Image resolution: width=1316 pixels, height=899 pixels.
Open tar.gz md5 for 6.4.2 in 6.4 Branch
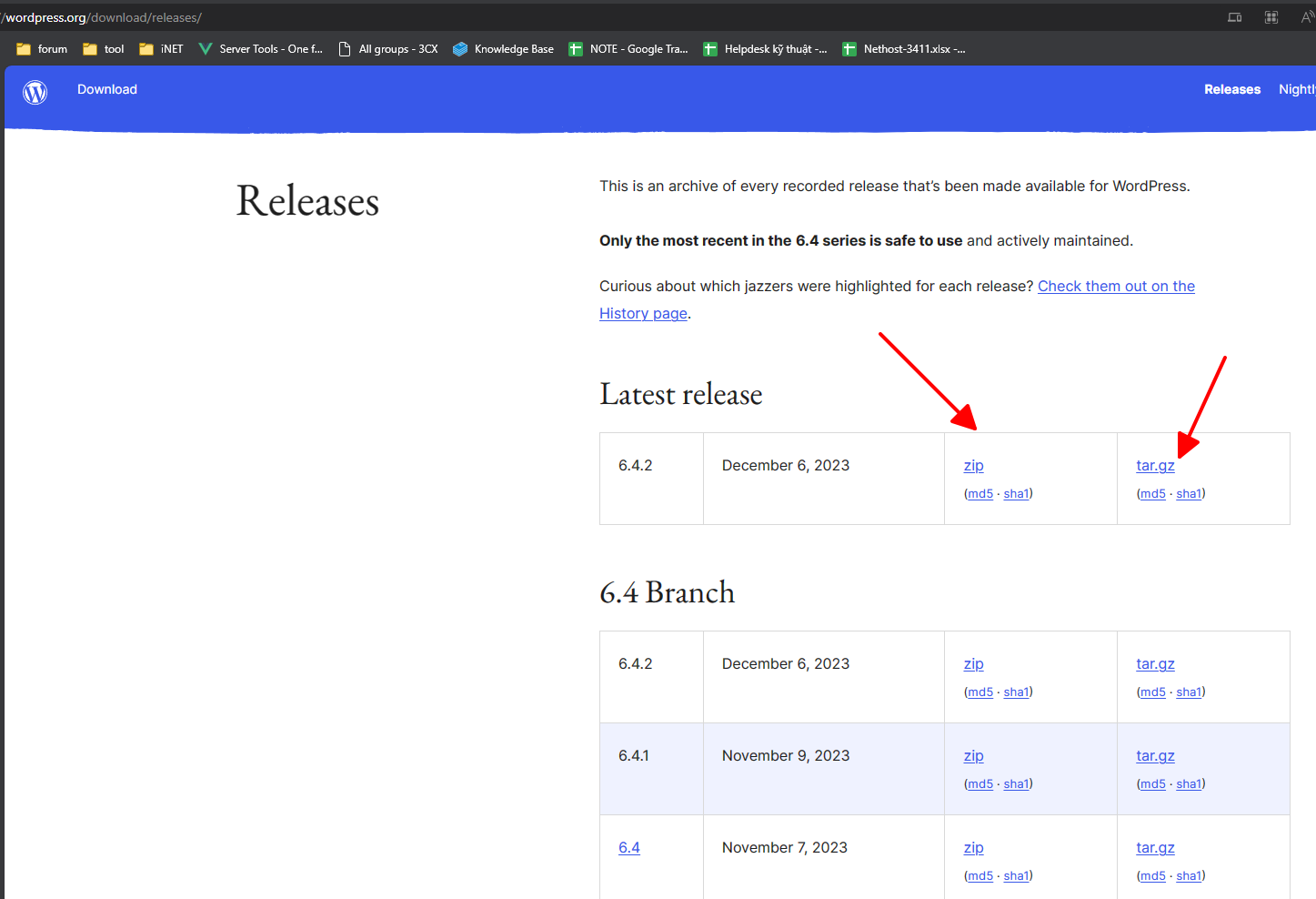(1153, 692)
